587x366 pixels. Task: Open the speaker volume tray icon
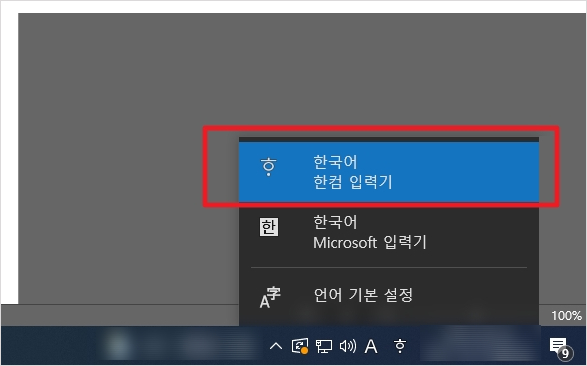coord(348,346)
